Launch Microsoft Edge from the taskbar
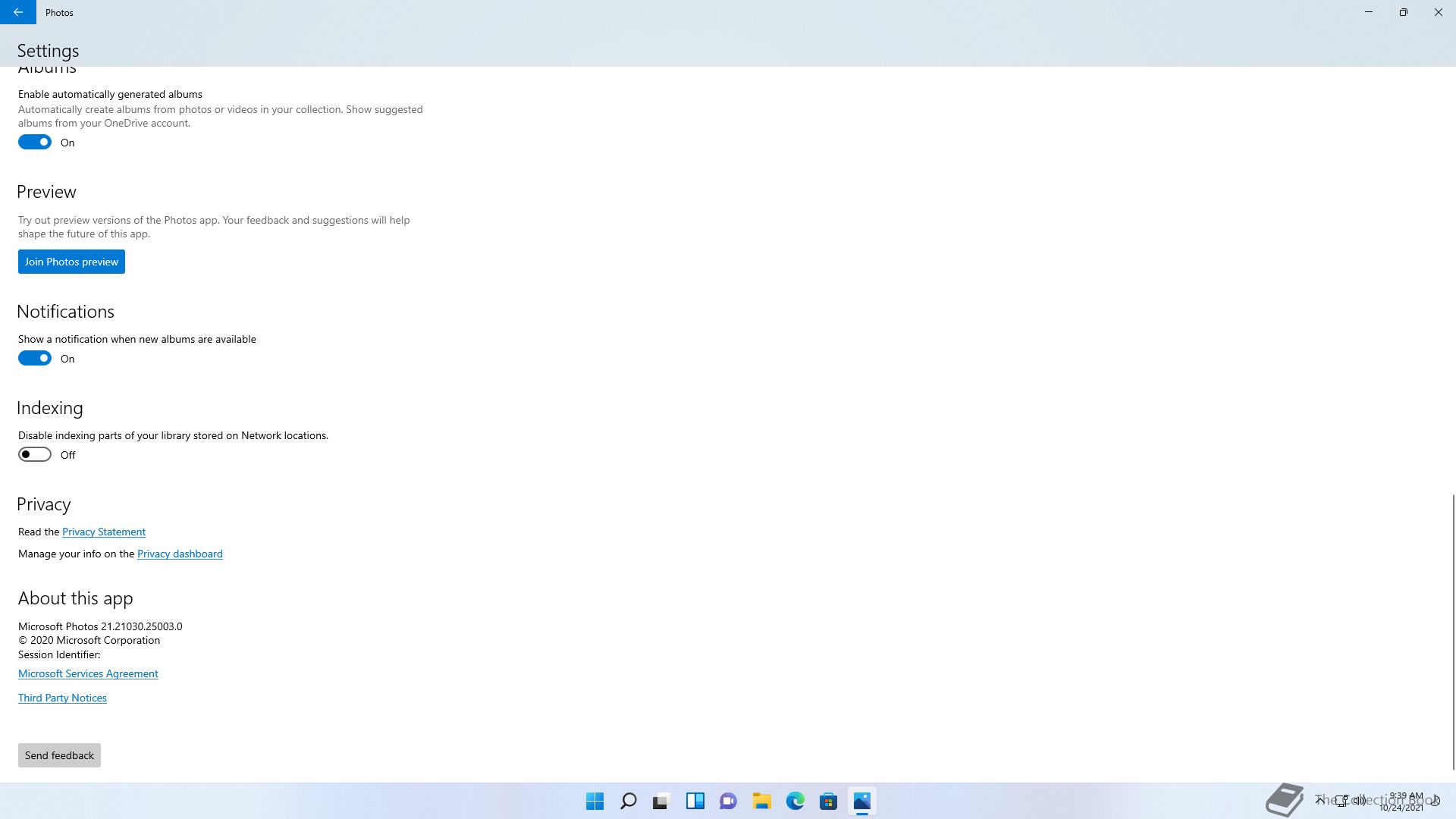Viewport: 1456px width, 819px height. click(795, 801)
